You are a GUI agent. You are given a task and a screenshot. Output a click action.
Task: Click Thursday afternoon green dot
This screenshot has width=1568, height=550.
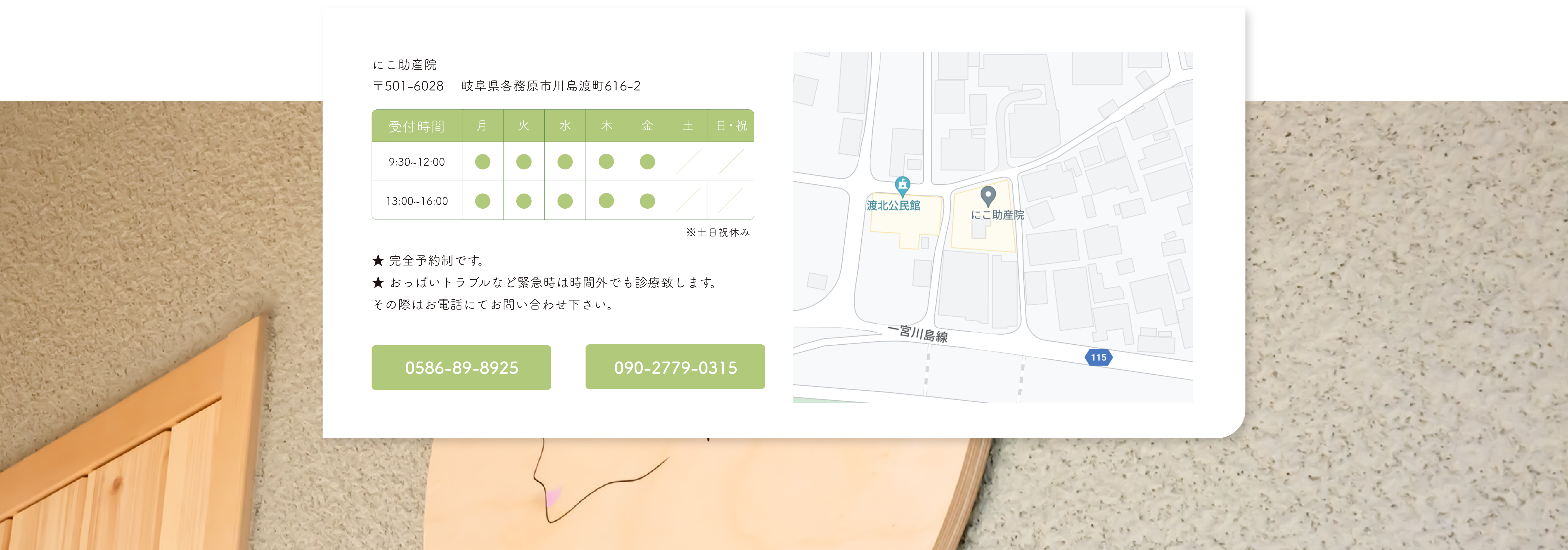(606, 201)
